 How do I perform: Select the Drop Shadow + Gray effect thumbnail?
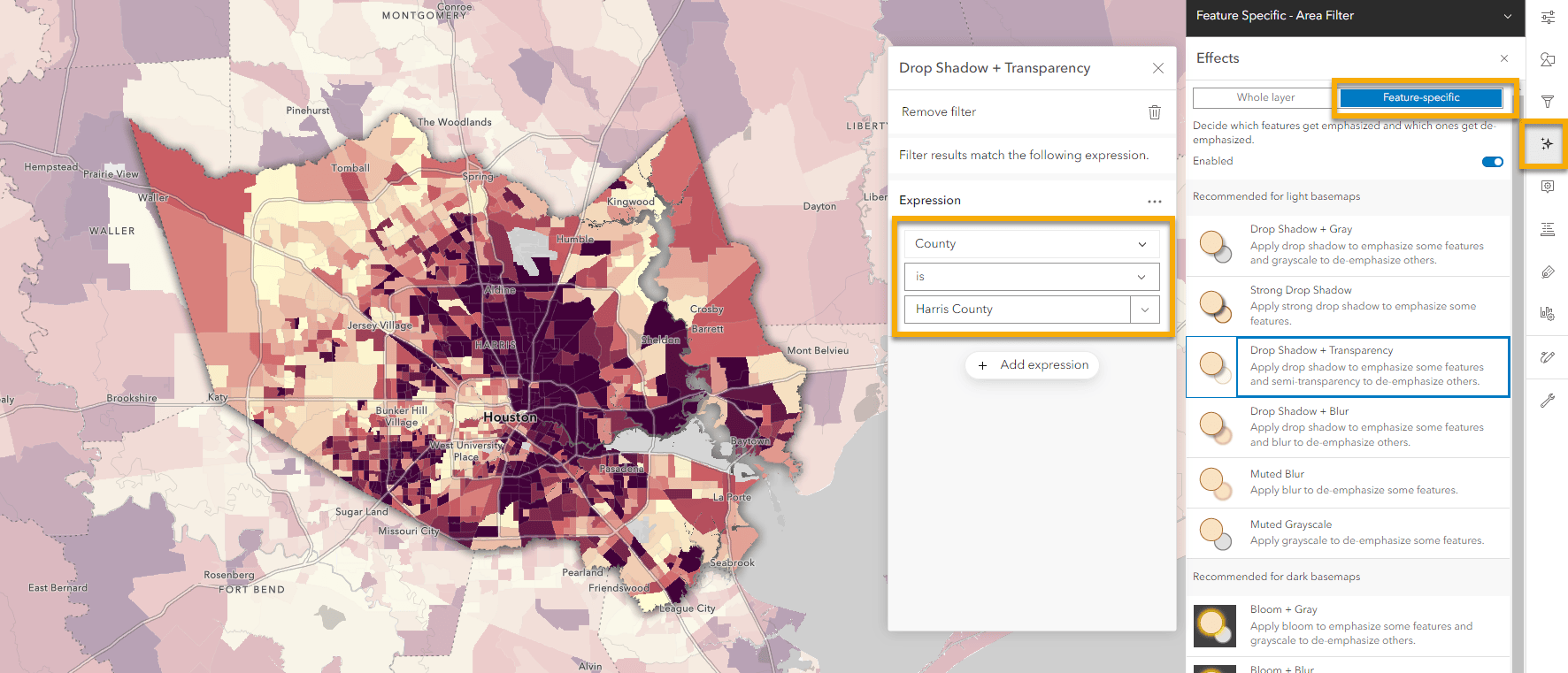[1215, 246]
